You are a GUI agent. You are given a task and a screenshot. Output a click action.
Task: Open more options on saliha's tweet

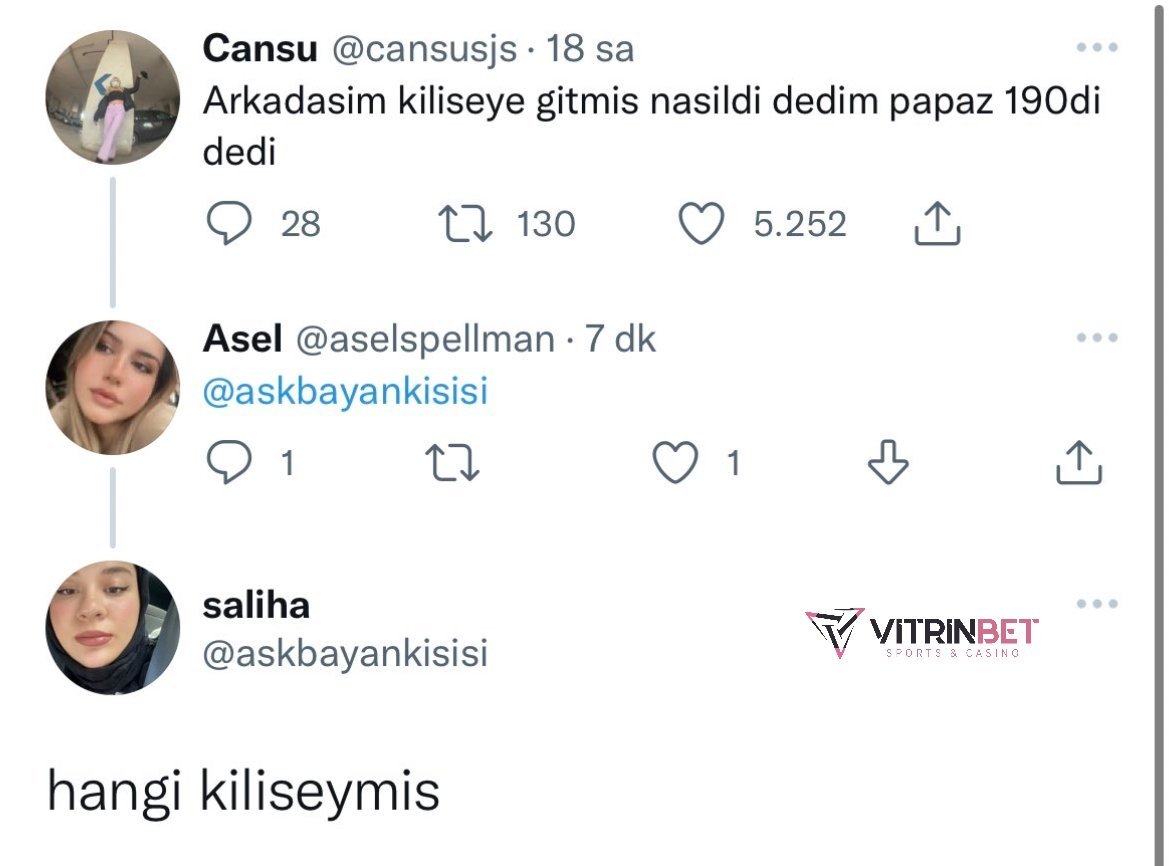1096,603
